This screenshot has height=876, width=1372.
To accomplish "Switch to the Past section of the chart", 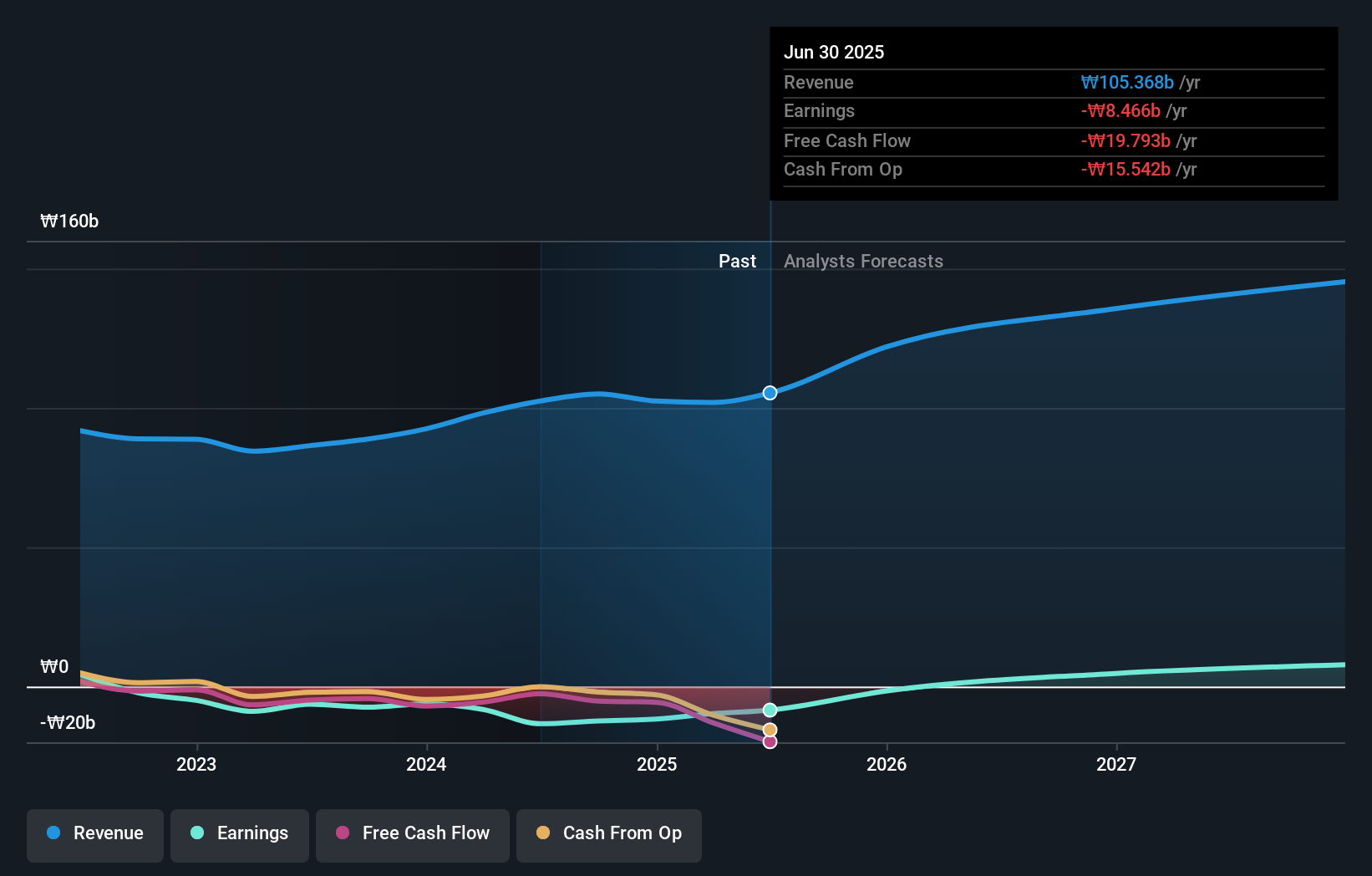I will tap(737, 261).
